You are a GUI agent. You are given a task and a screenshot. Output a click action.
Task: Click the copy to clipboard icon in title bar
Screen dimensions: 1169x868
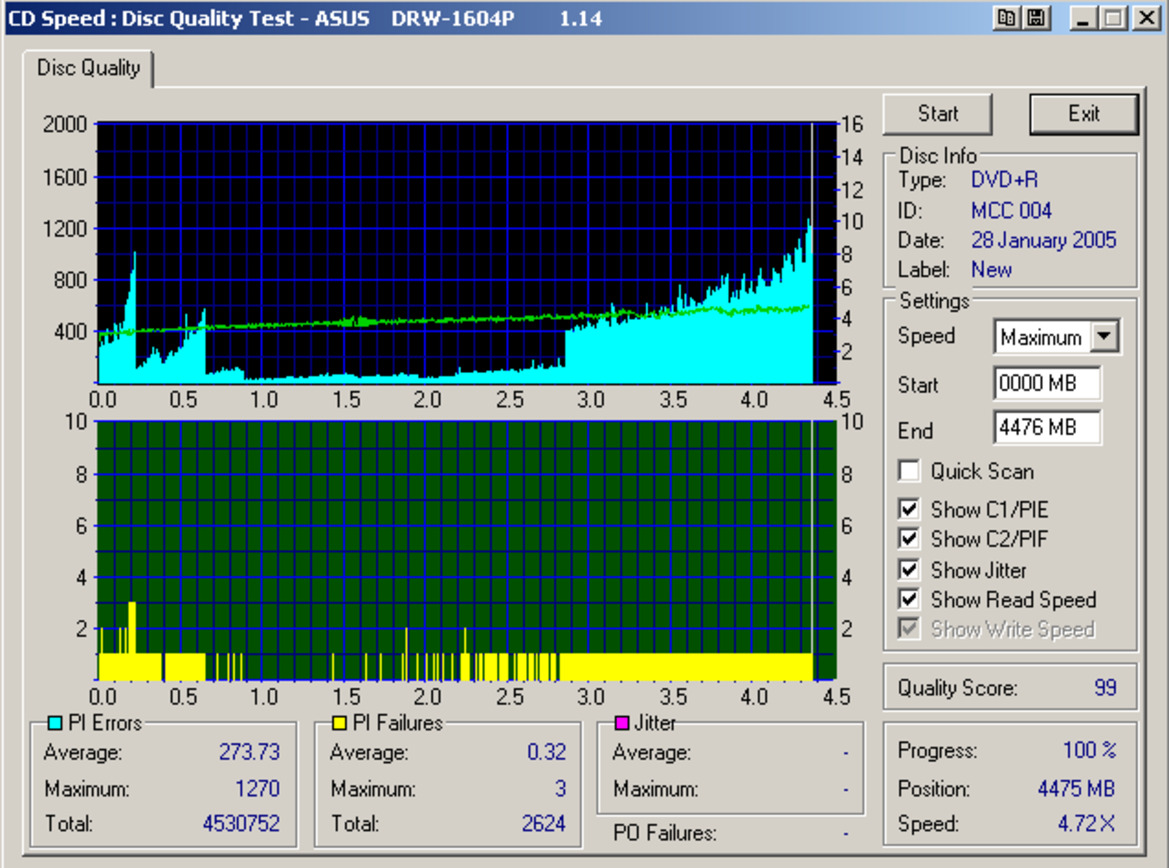1006,18
